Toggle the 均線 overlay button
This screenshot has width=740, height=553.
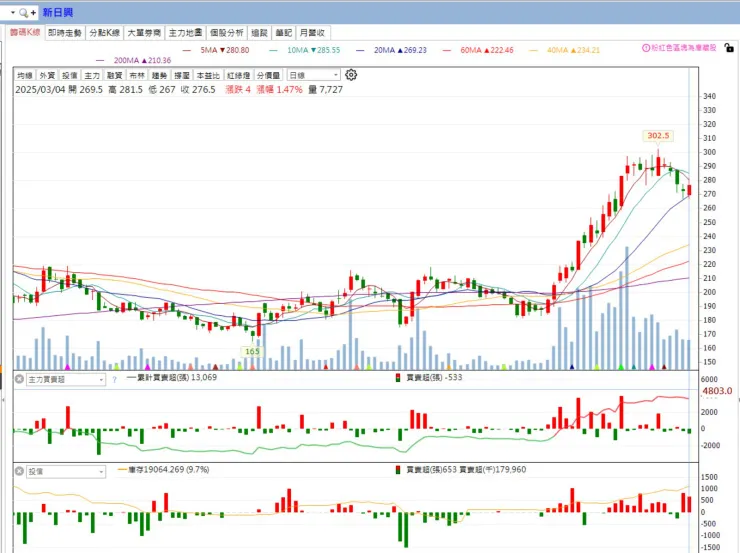(x=25, y=75)
